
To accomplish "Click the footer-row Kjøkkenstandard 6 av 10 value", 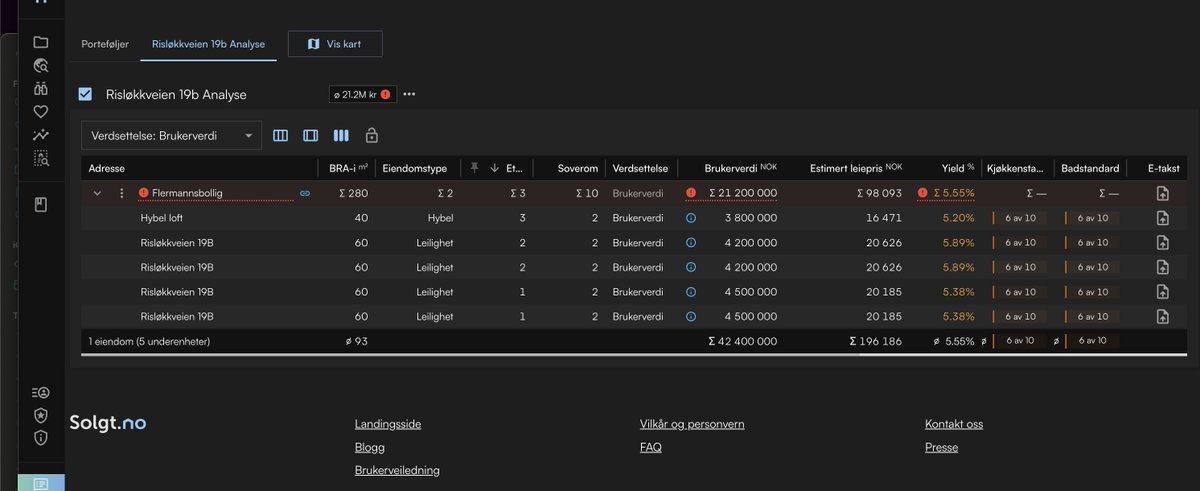I will point(1019,341).
